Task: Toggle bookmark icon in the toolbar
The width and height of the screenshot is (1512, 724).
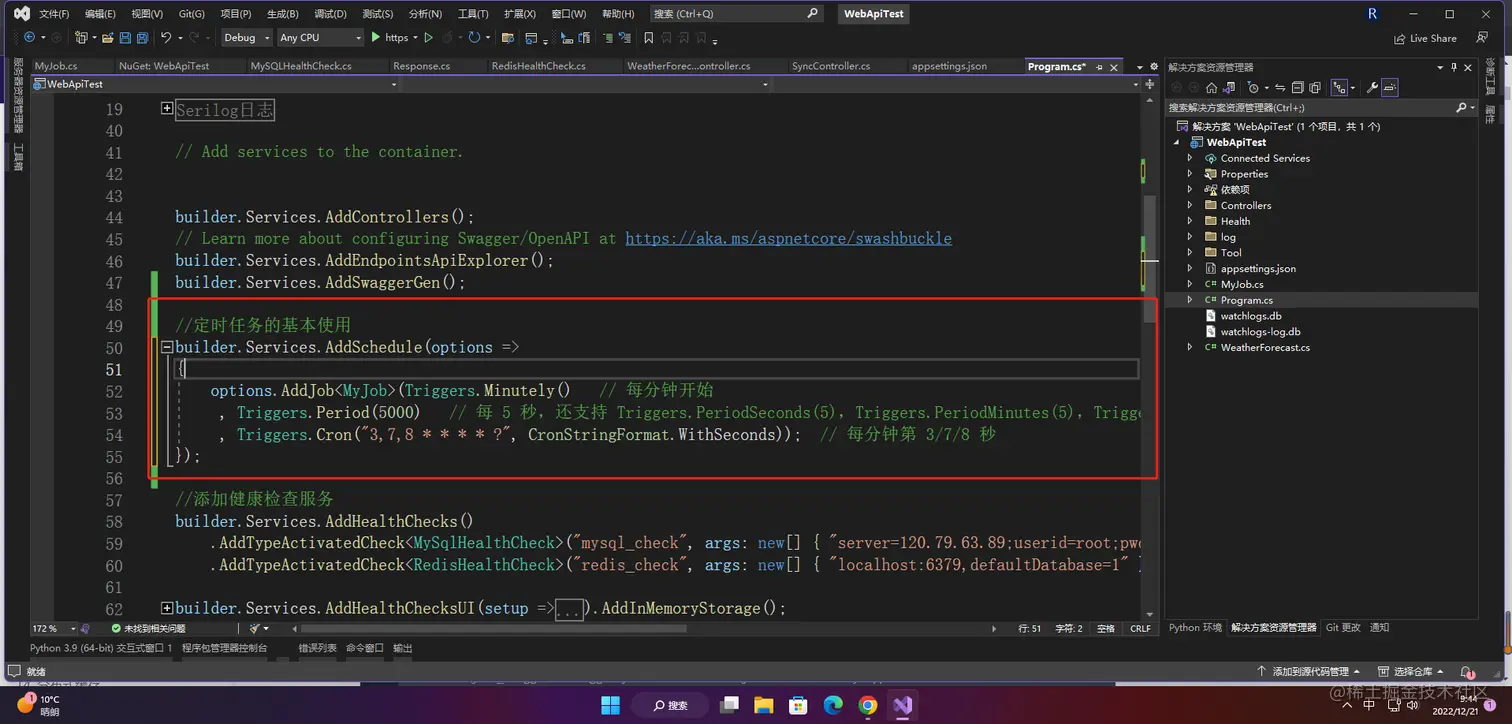Action: 648,37
